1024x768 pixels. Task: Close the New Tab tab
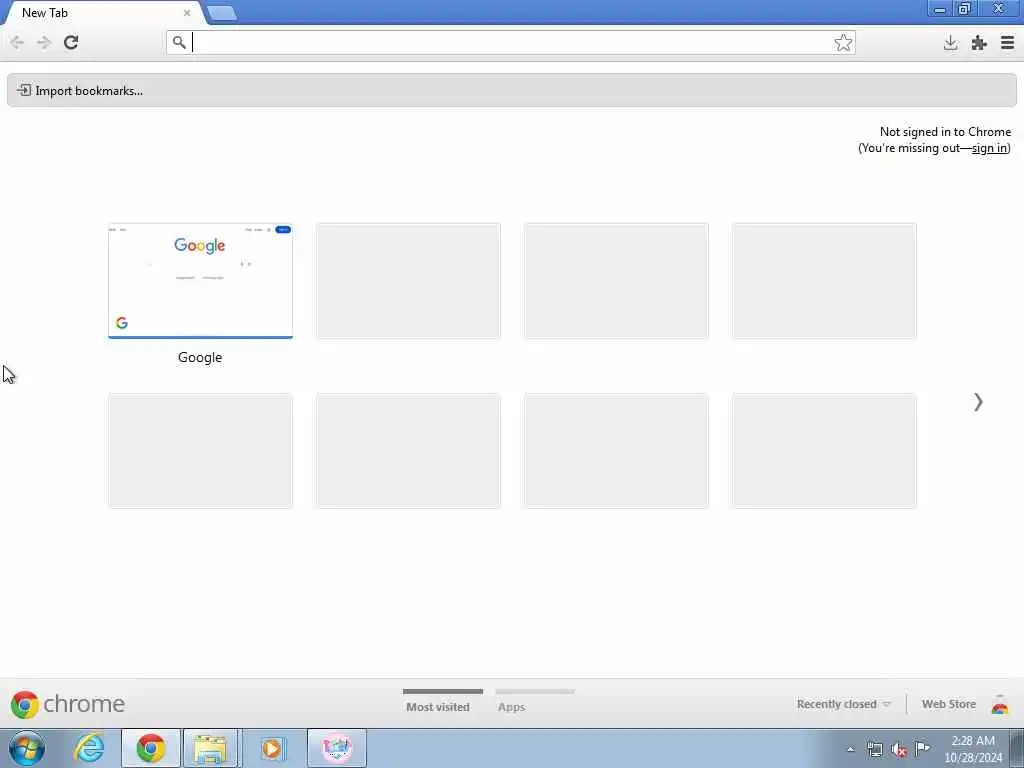(x=187, y=12)
